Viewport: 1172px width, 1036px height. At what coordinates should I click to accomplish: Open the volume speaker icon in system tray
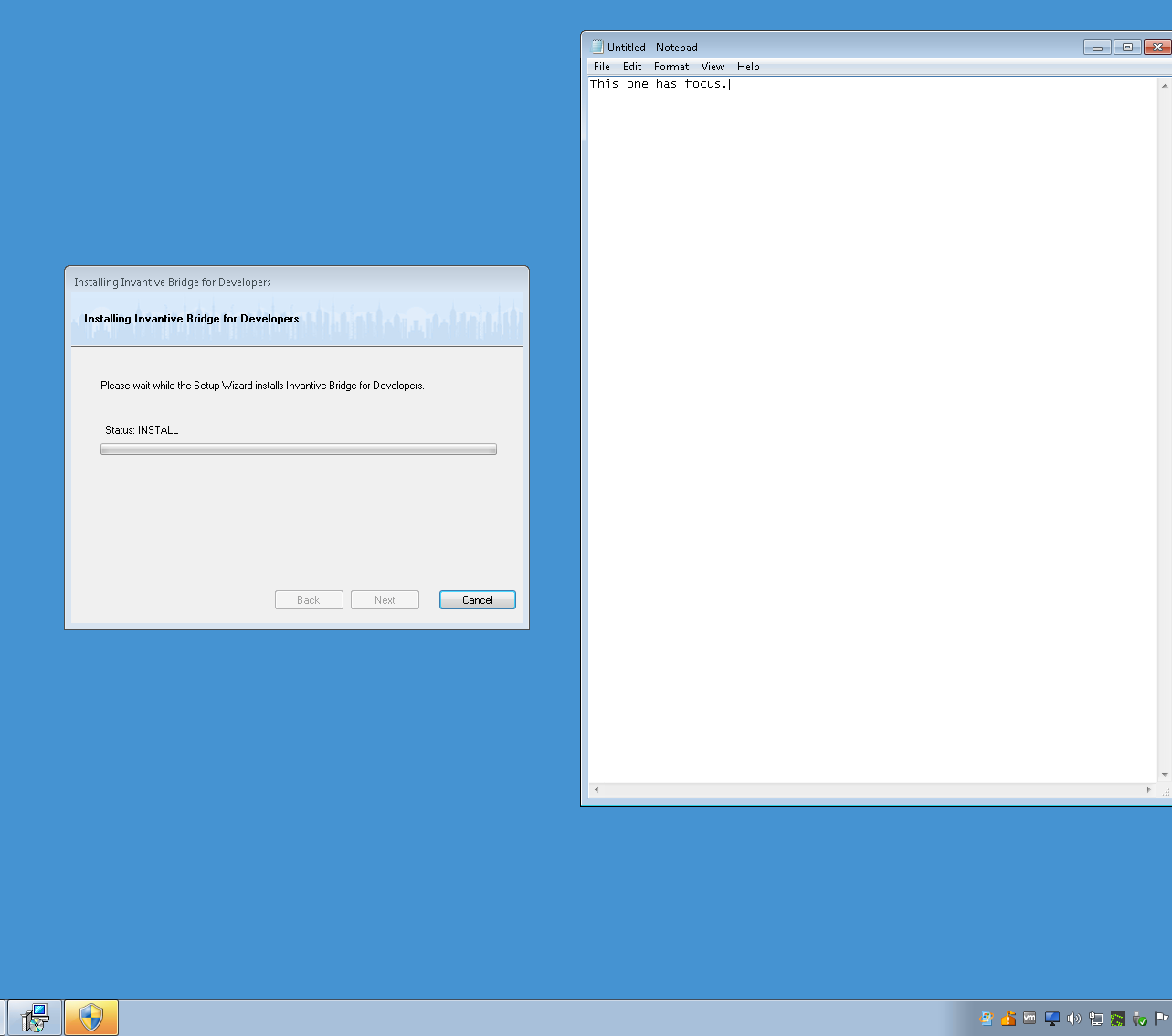[1073, 1018]
